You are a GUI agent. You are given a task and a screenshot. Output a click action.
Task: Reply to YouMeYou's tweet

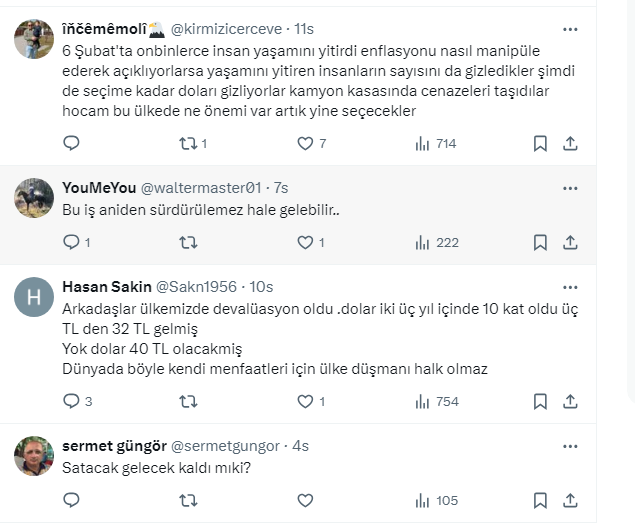[x=71, y=242]
